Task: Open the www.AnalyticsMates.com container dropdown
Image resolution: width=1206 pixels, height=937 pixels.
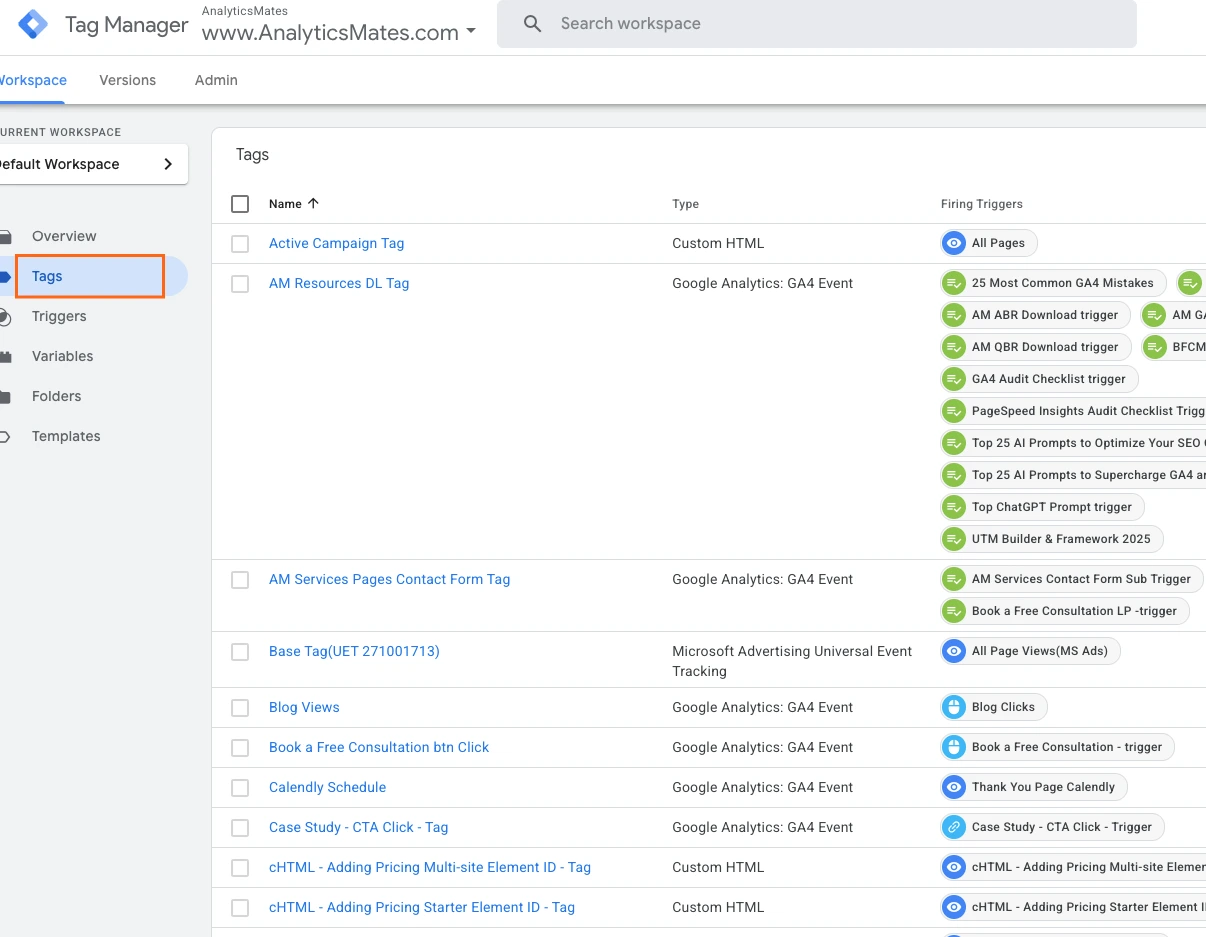Action: point(339,32)
